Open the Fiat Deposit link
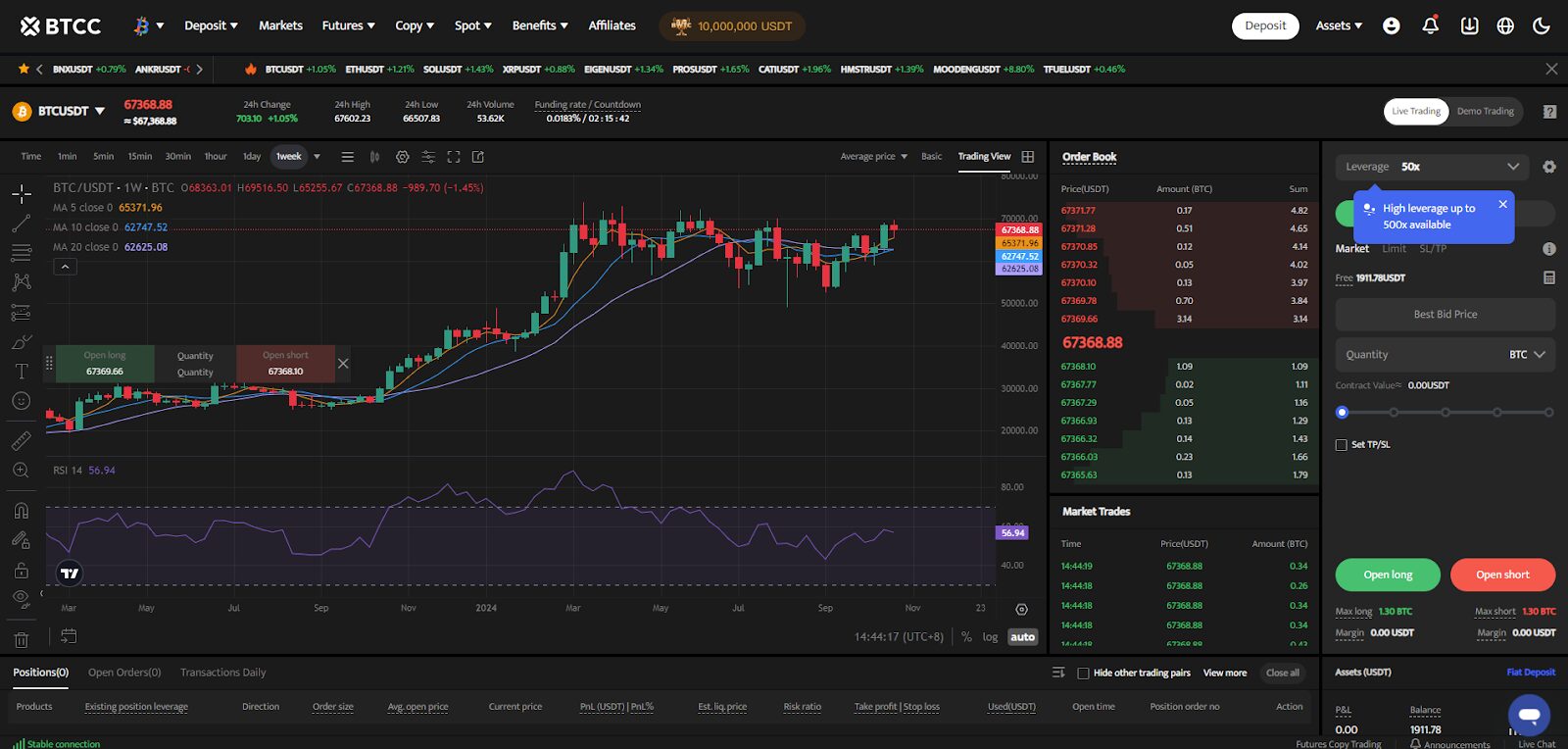 coord(1531,673)
